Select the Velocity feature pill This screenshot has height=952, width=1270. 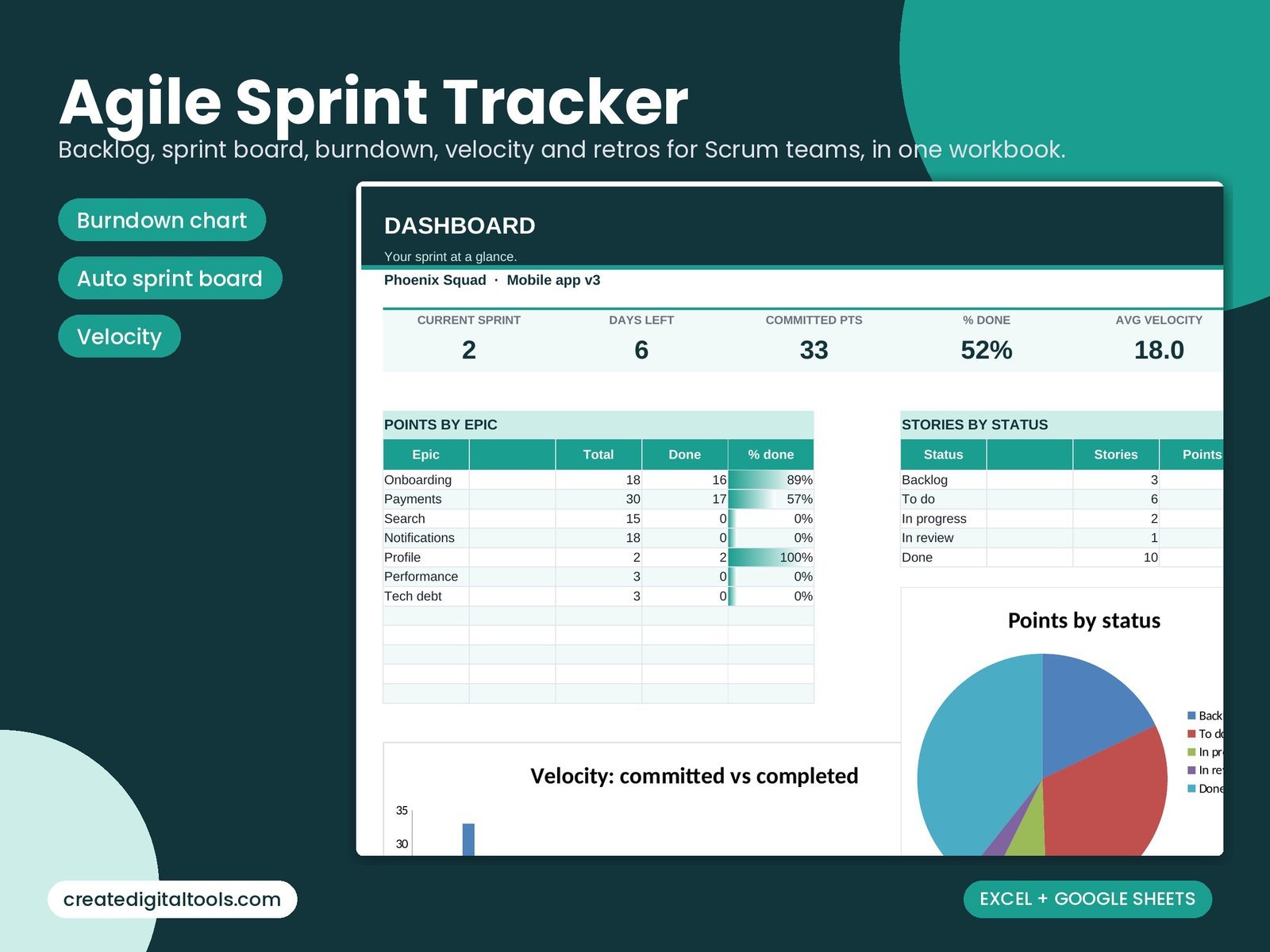[119, 336]
